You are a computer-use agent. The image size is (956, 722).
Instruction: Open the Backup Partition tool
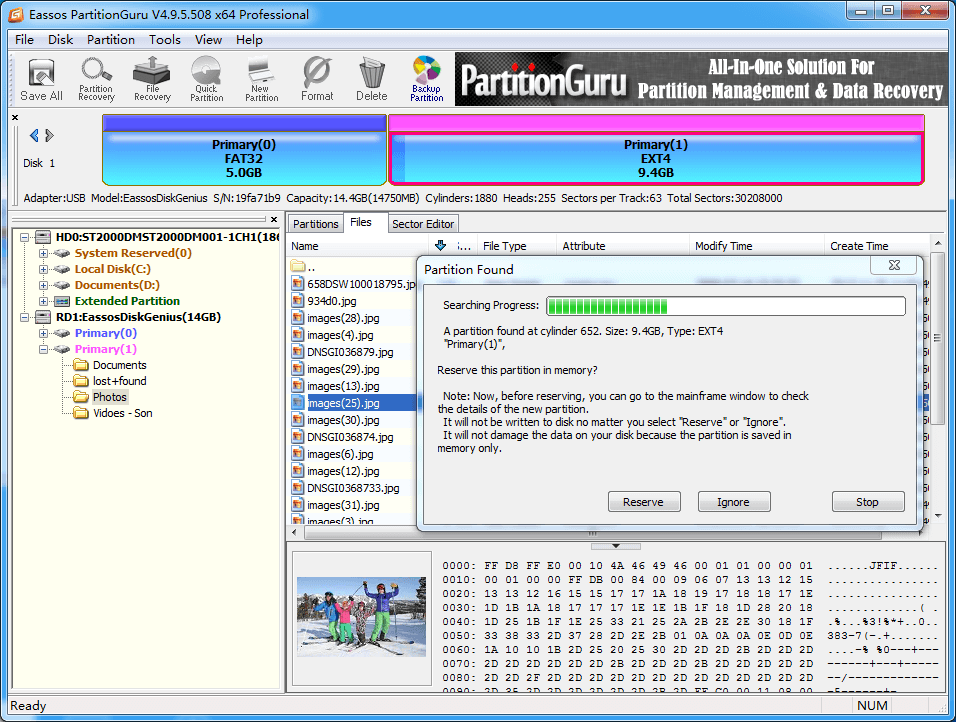pos(427,79)
